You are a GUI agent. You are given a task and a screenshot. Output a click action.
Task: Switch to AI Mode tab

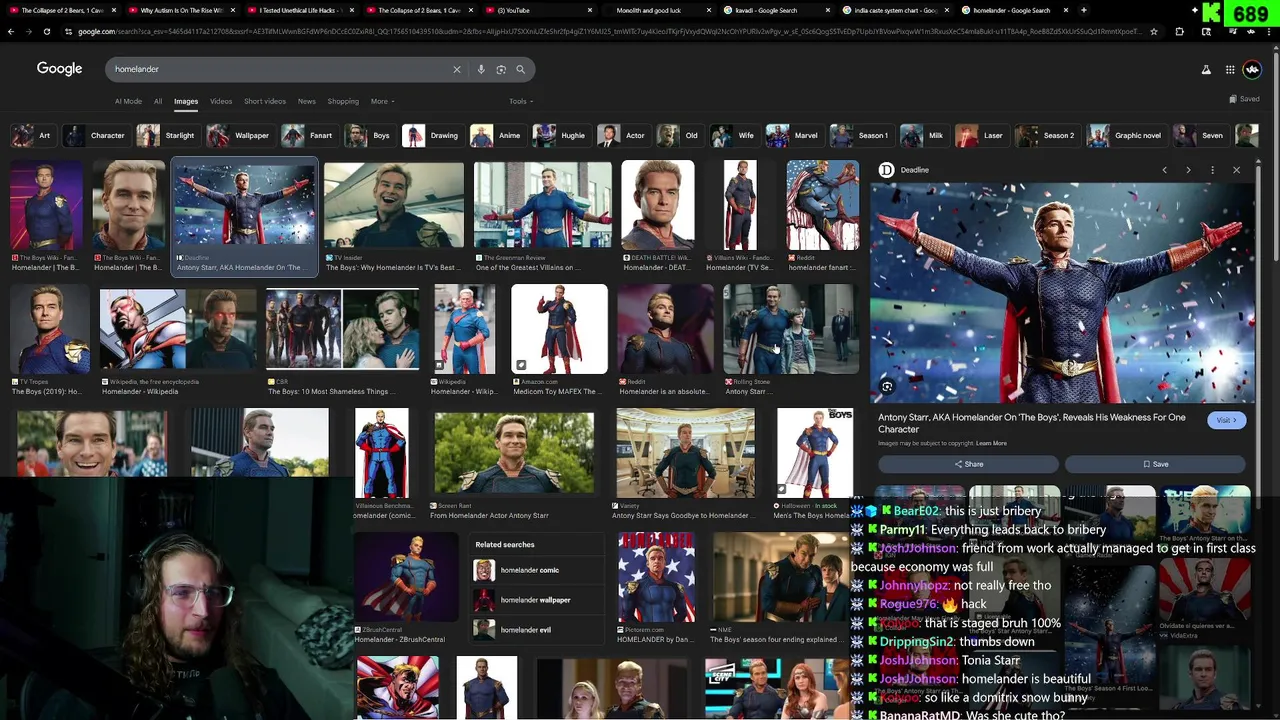click(x=128, y=101)
